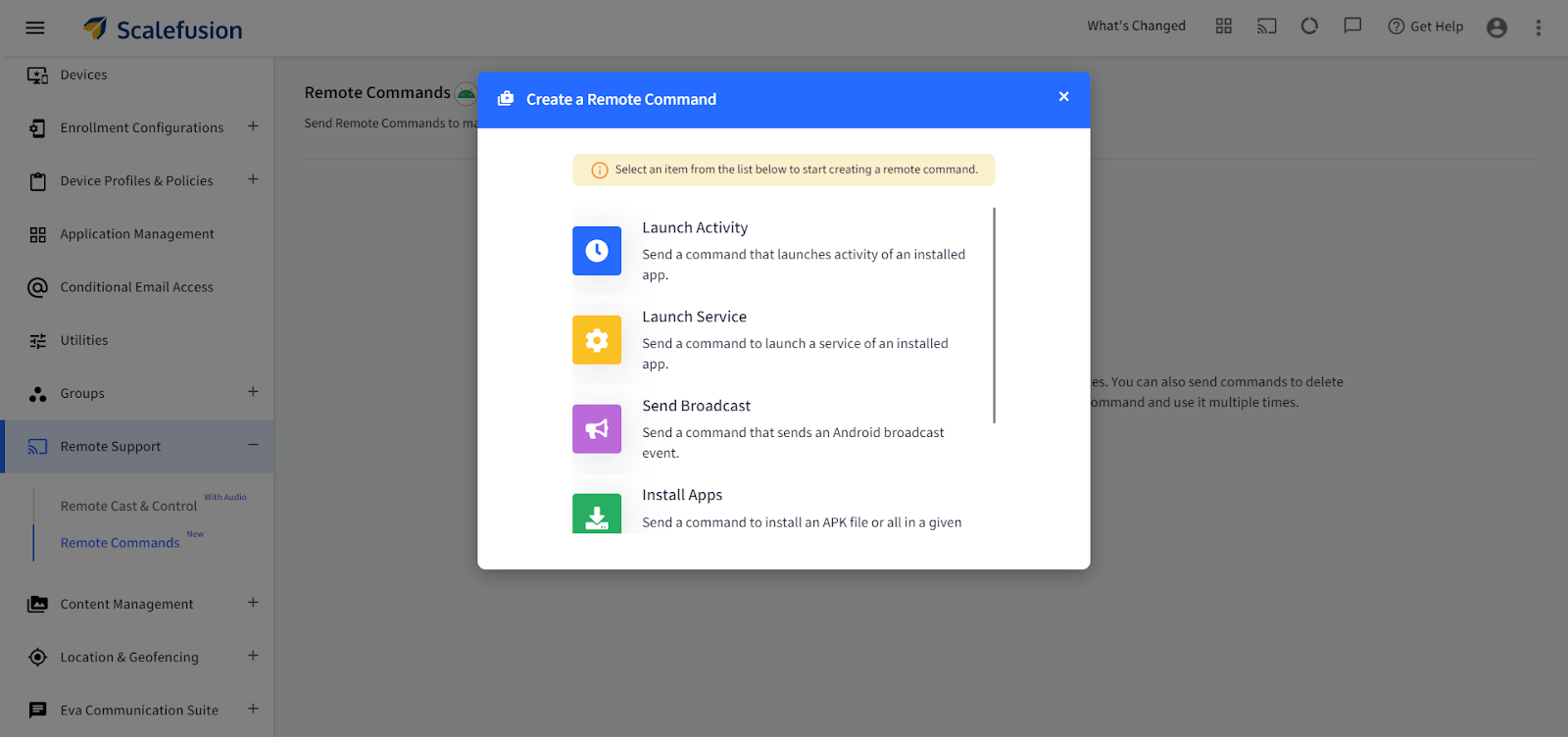Select Eva Communication Suite sidebar item
This screenshot has height=737, width=1568.
(x=139, y=710)
